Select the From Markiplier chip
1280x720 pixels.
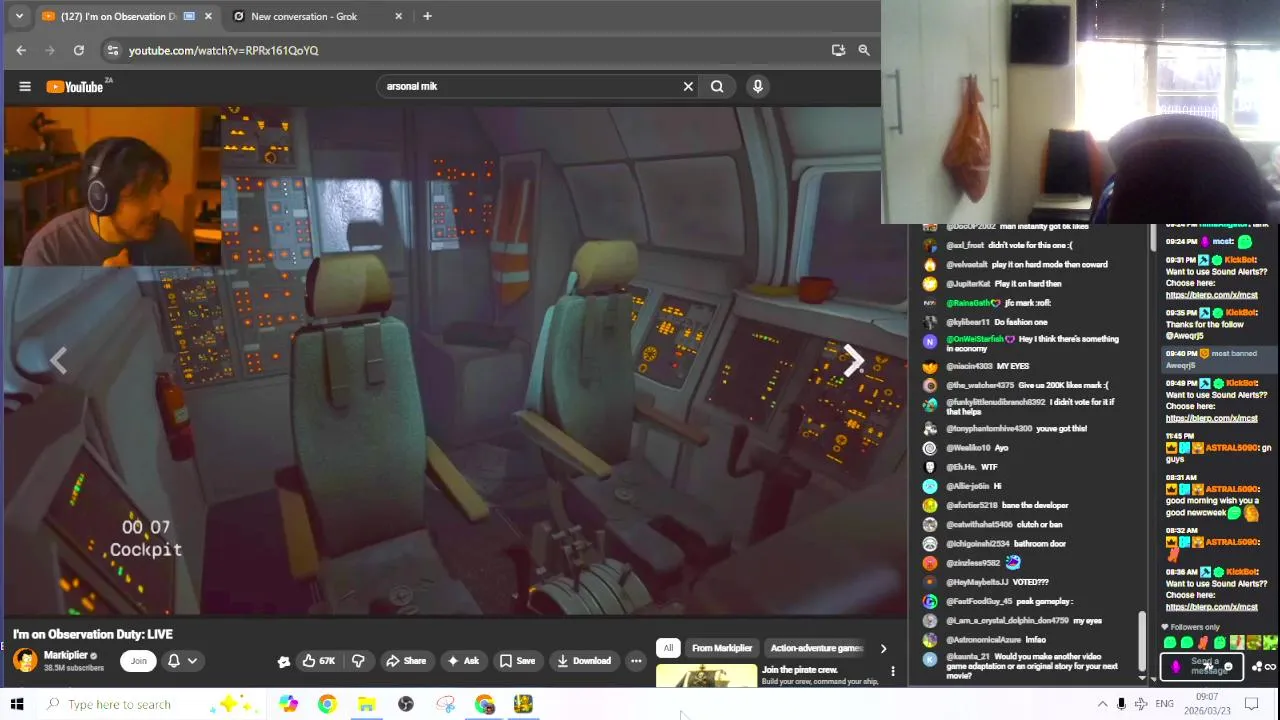722,648
